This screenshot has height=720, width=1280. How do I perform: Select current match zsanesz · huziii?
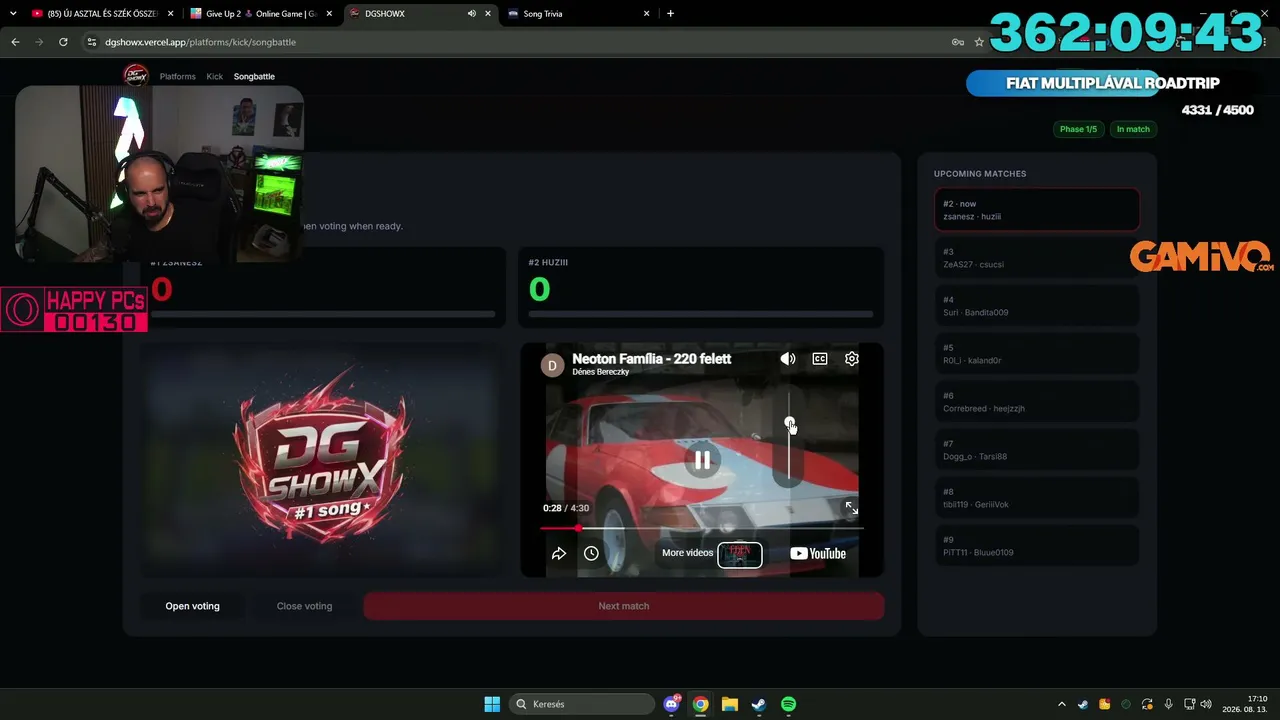pos(1037,210)
